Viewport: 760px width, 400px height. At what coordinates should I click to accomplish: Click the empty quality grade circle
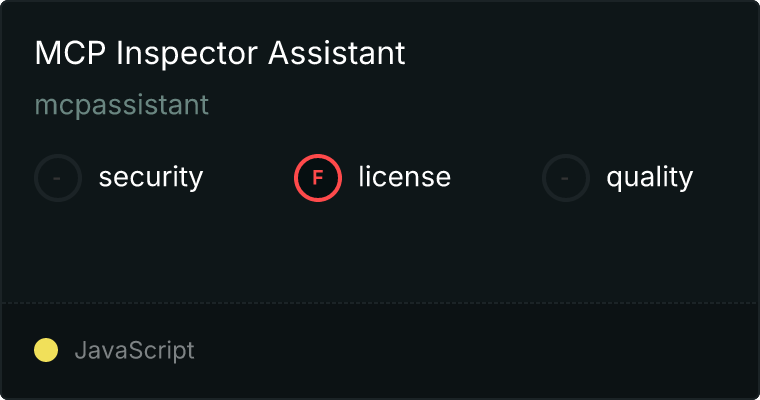tap(566, 178)
